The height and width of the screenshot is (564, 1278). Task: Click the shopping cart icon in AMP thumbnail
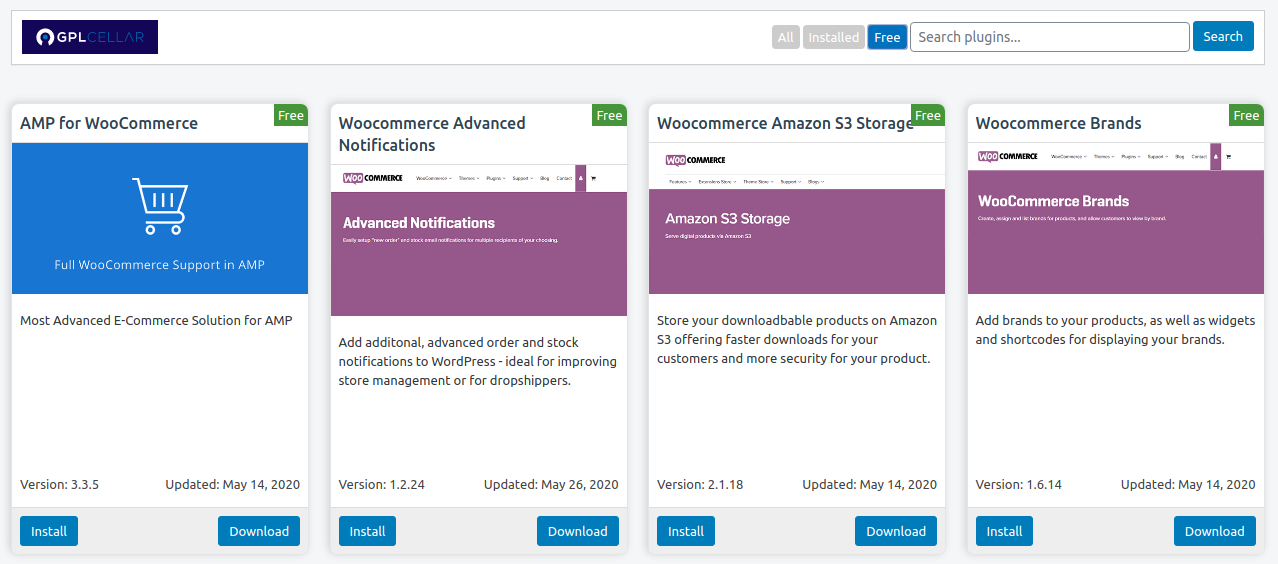pos(160,206)
